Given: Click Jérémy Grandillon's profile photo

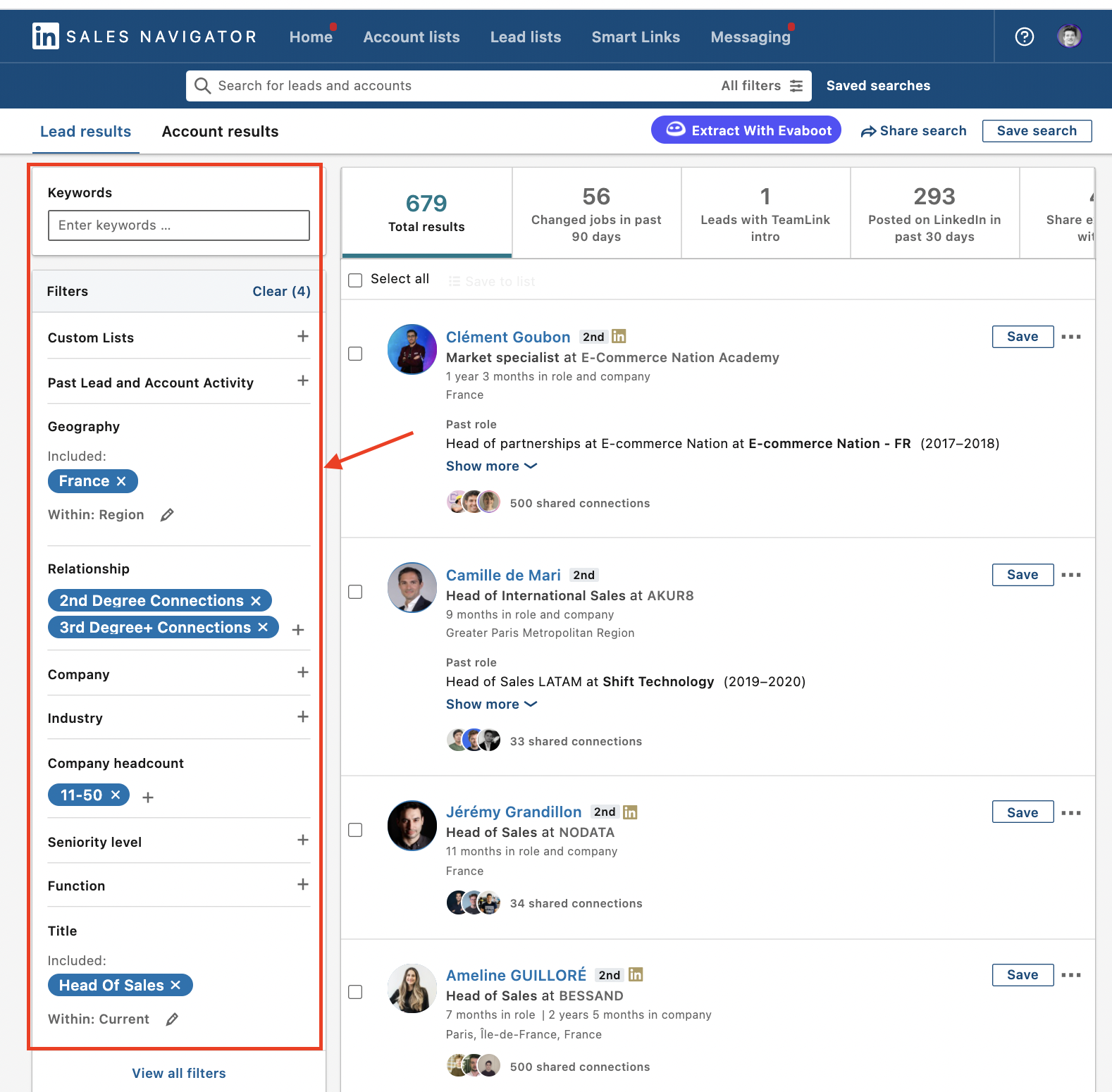Looking at the screenshot, I should point(412,826).
